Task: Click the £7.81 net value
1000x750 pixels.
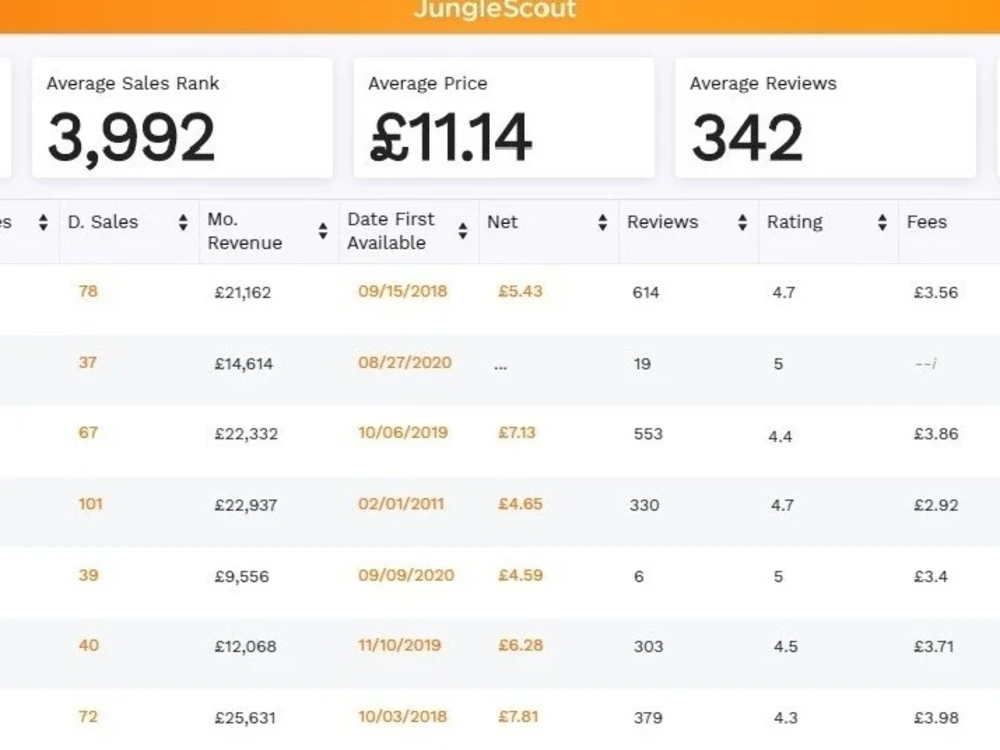Action: point(518,717)
